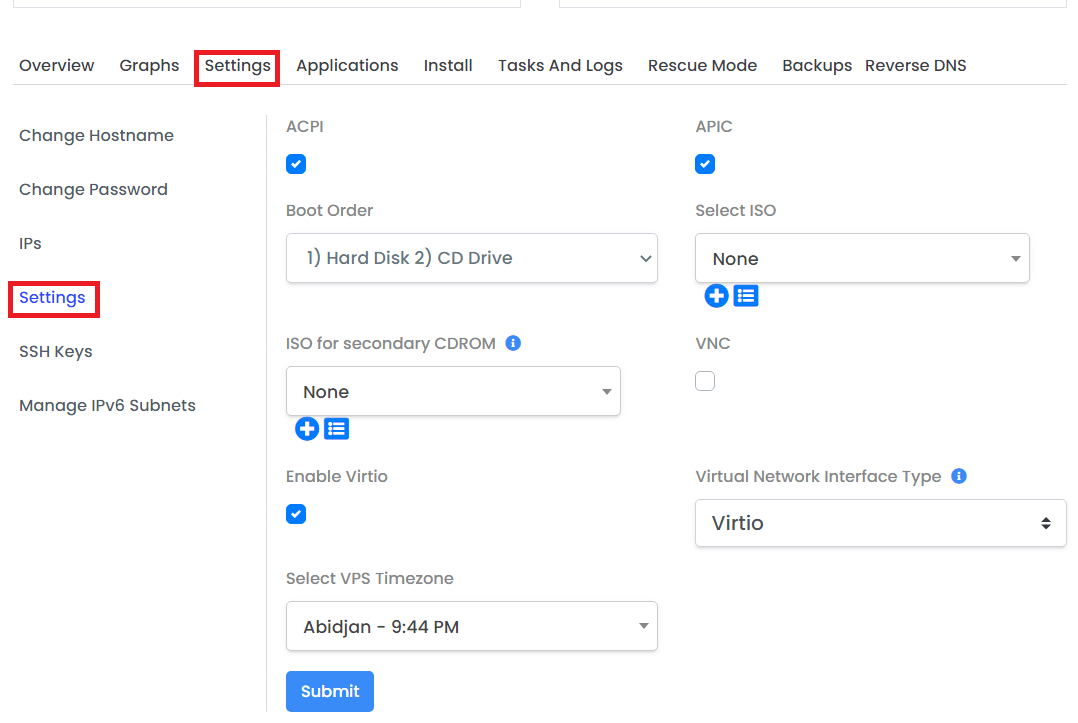This screenshot has height=723, width=1078.
Task: Click the plus icon under secondary CDROM ISO
Action: (x=307, y=429)
